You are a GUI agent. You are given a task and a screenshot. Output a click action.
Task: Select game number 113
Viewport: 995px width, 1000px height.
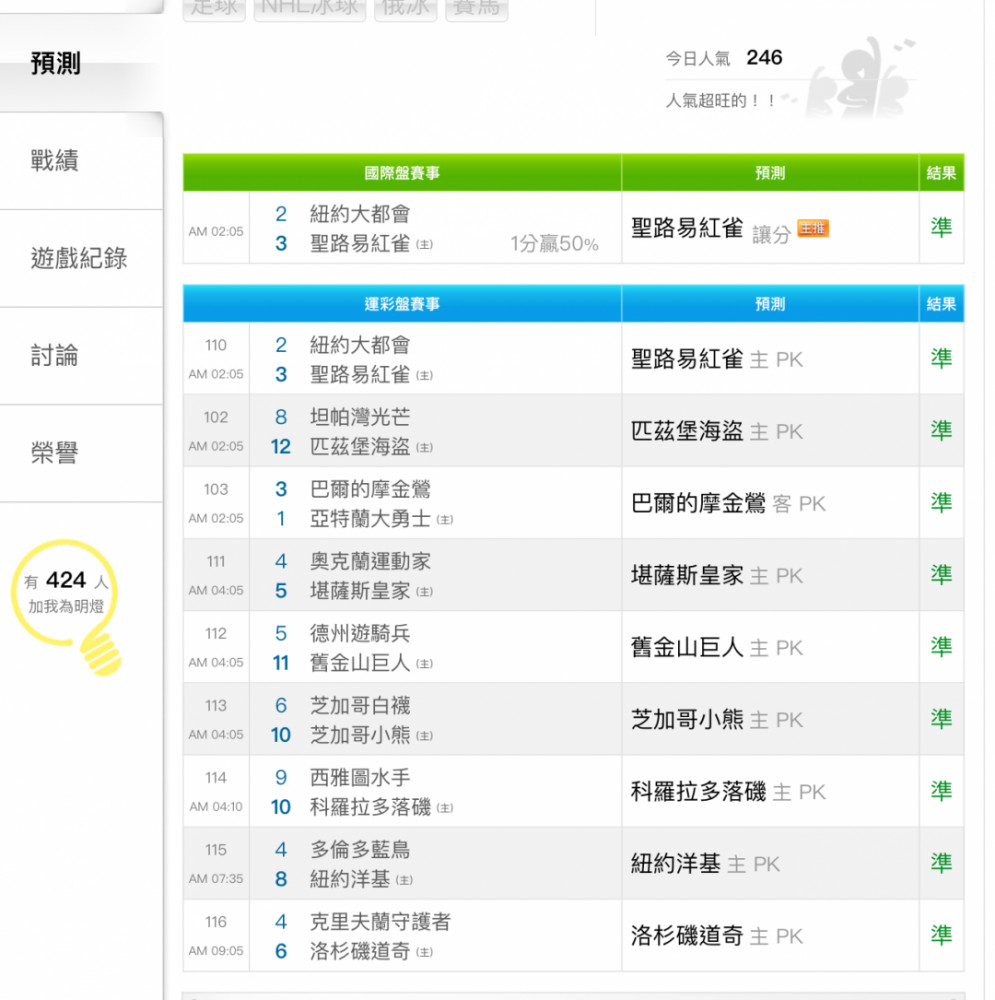(x=216, y=705)
